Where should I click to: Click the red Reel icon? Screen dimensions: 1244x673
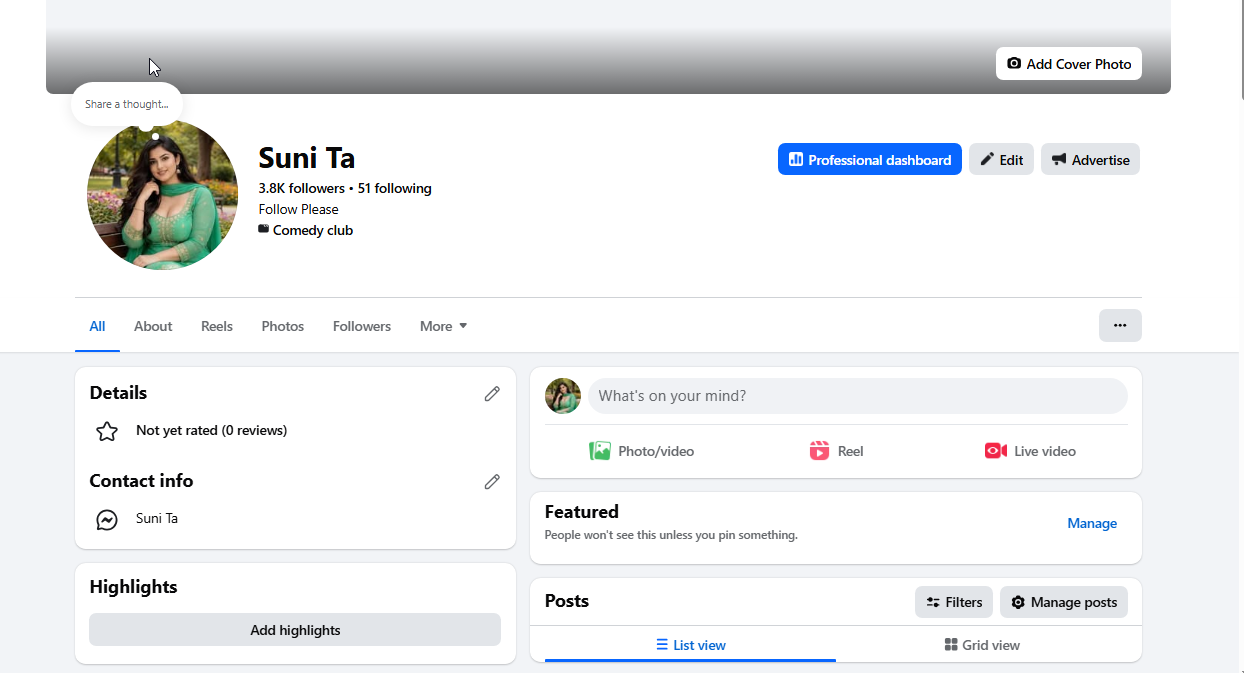point(820,451)
